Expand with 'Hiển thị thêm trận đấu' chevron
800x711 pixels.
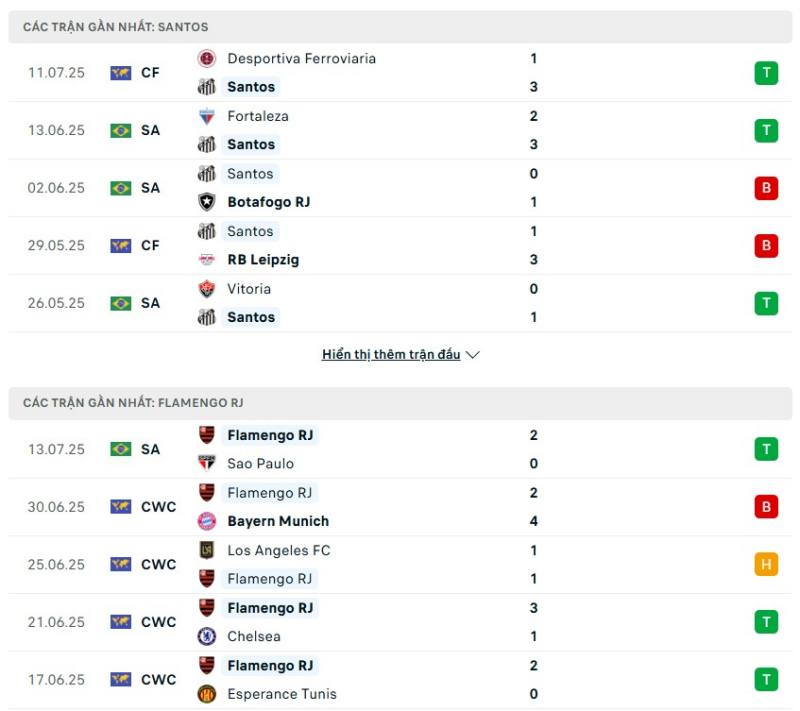pos(473,354)
